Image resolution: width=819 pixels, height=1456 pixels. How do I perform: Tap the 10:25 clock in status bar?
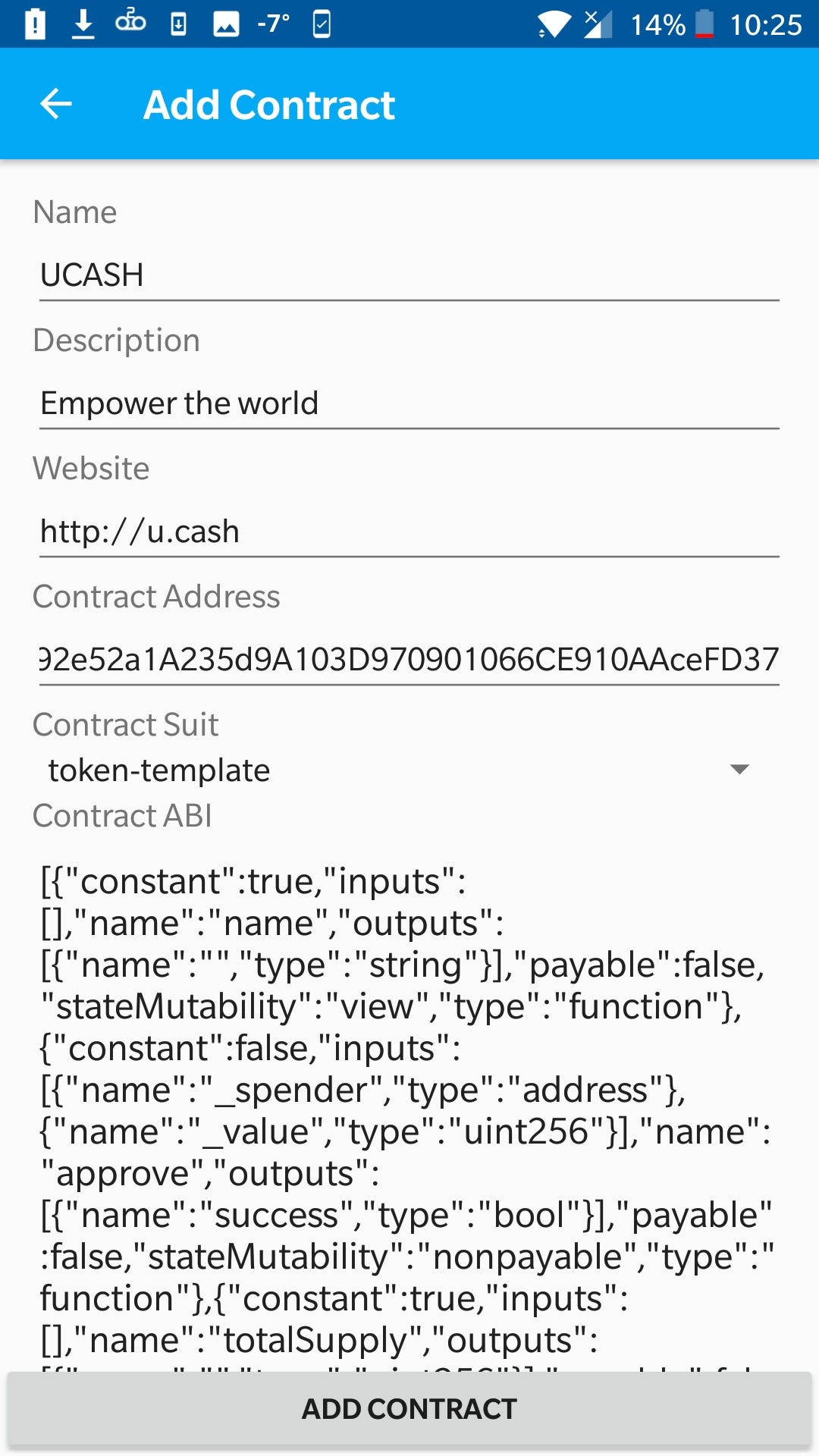(x=766, y=25)
